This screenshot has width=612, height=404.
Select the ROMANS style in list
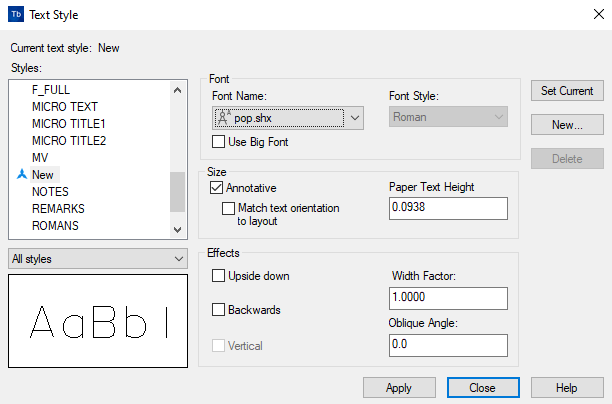point(58,226)
